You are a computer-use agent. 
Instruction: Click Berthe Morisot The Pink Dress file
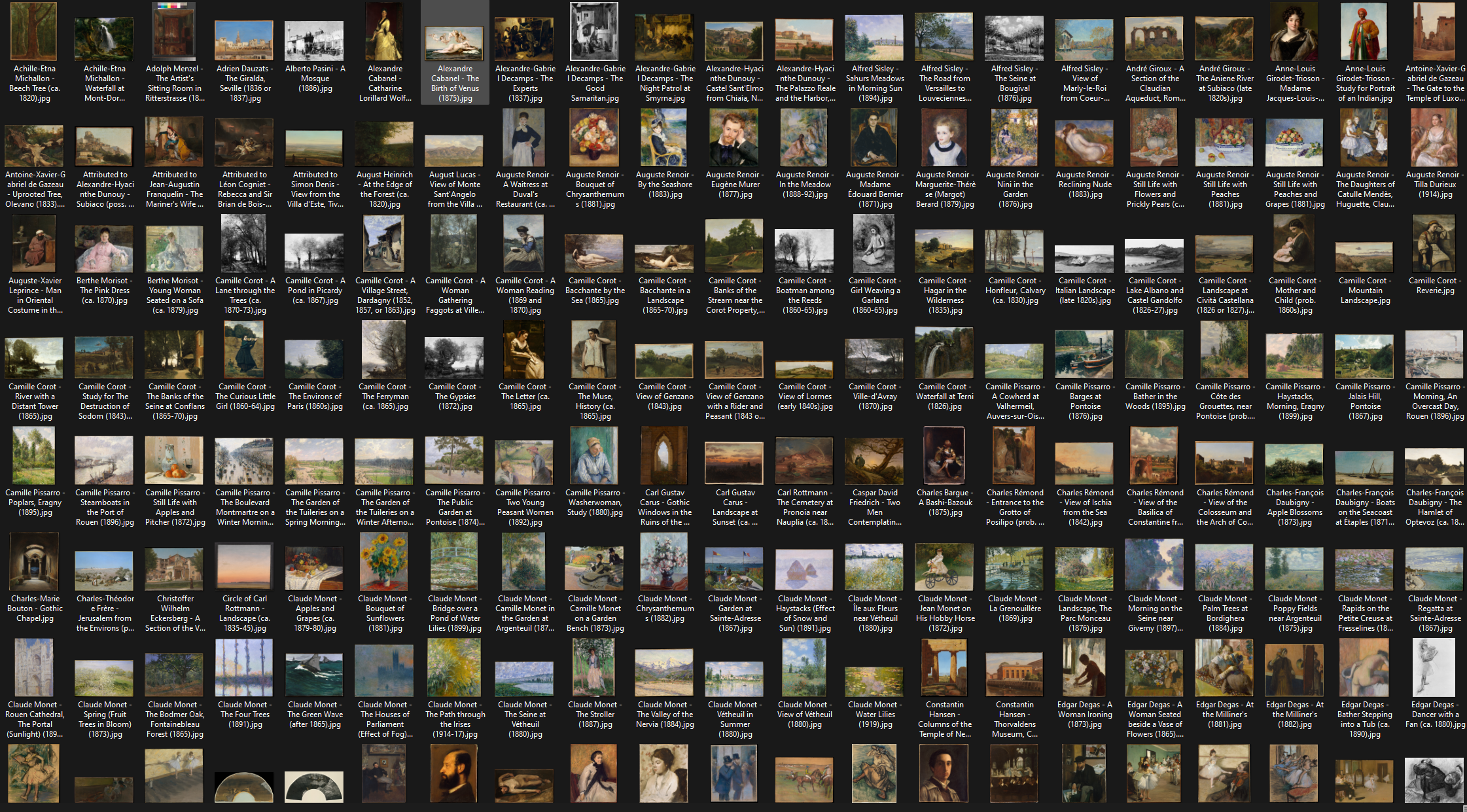(105, 250)
